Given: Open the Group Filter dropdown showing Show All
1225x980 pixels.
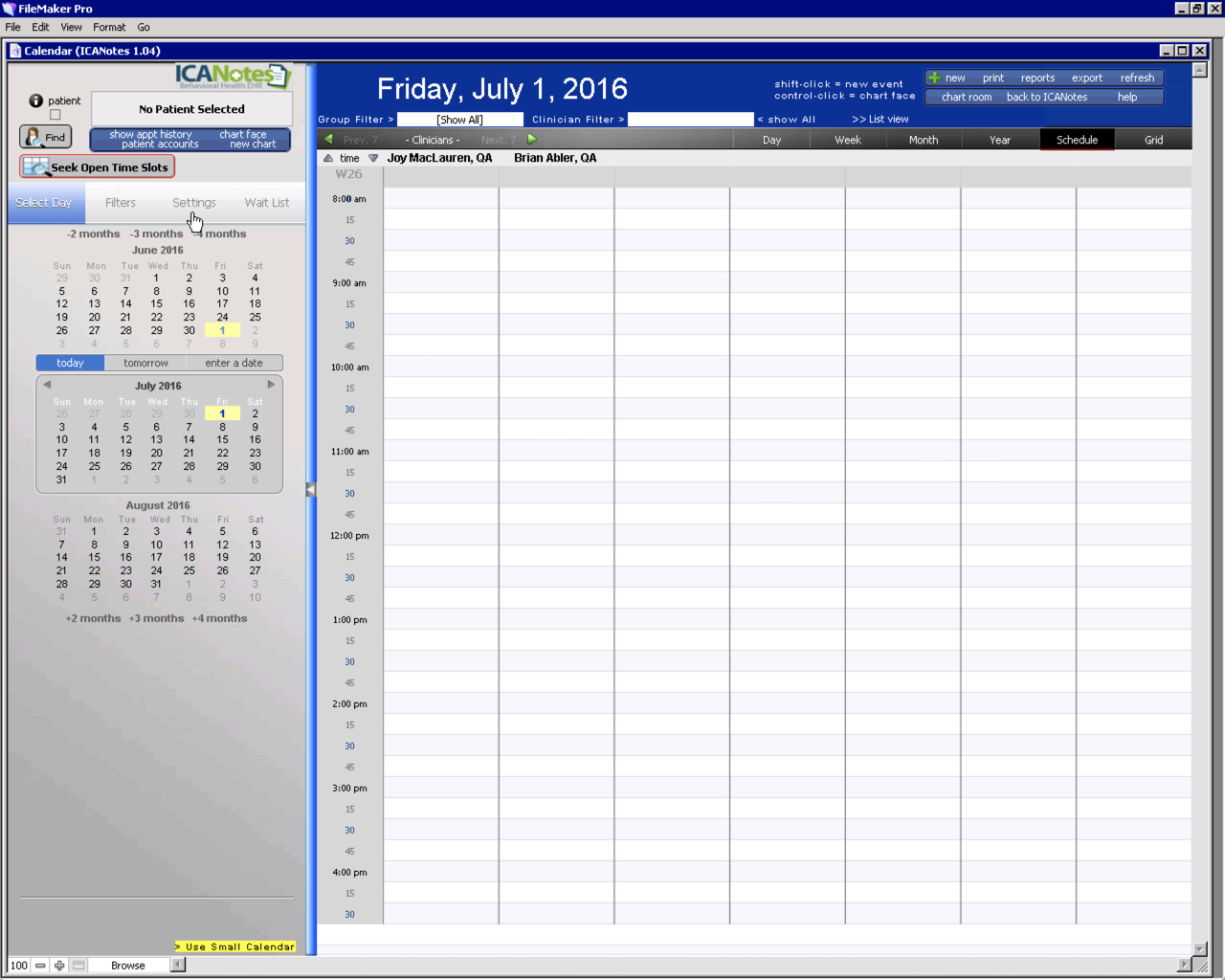Looking at the screenshot, I should pyautogui.click(x=459, y=120).
